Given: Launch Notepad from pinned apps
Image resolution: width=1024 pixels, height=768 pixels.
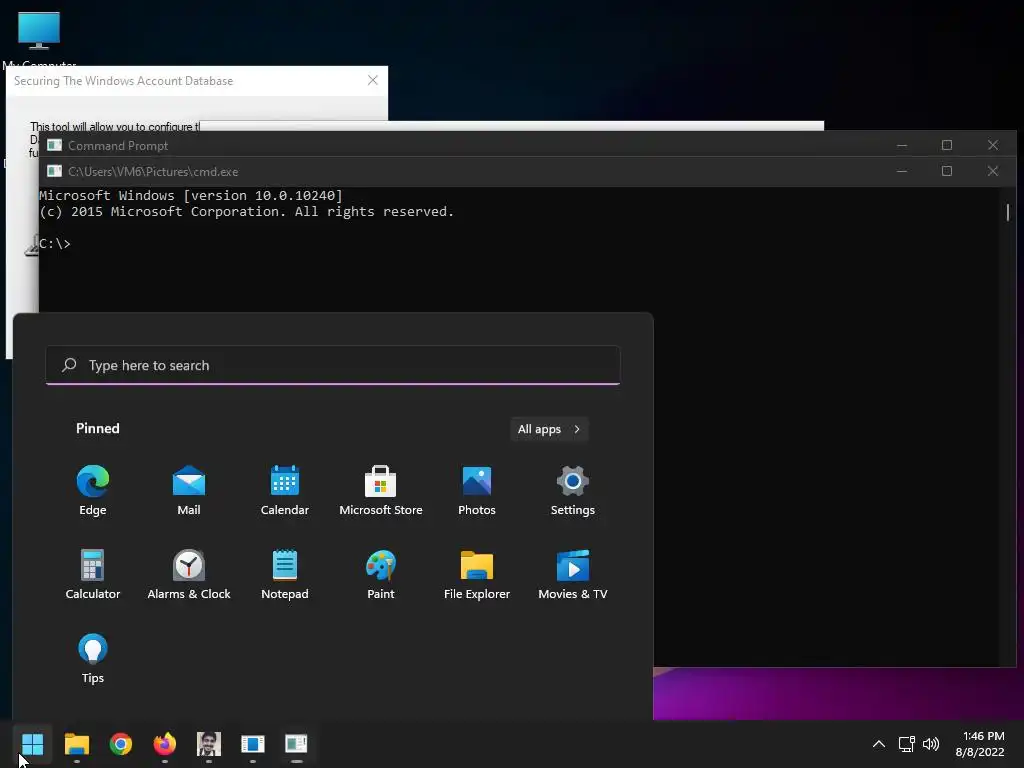Looking at the screenshot, I should point(285,575).
